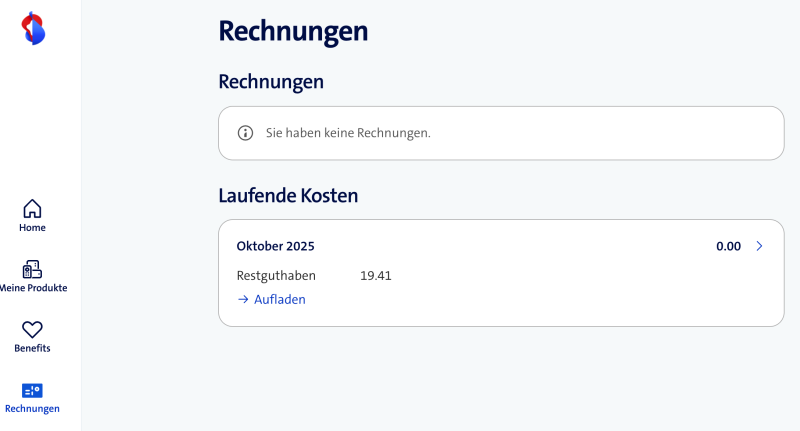Screen dimensions: 800x431
Task: Click the Aufladen link
Action: 279,299
